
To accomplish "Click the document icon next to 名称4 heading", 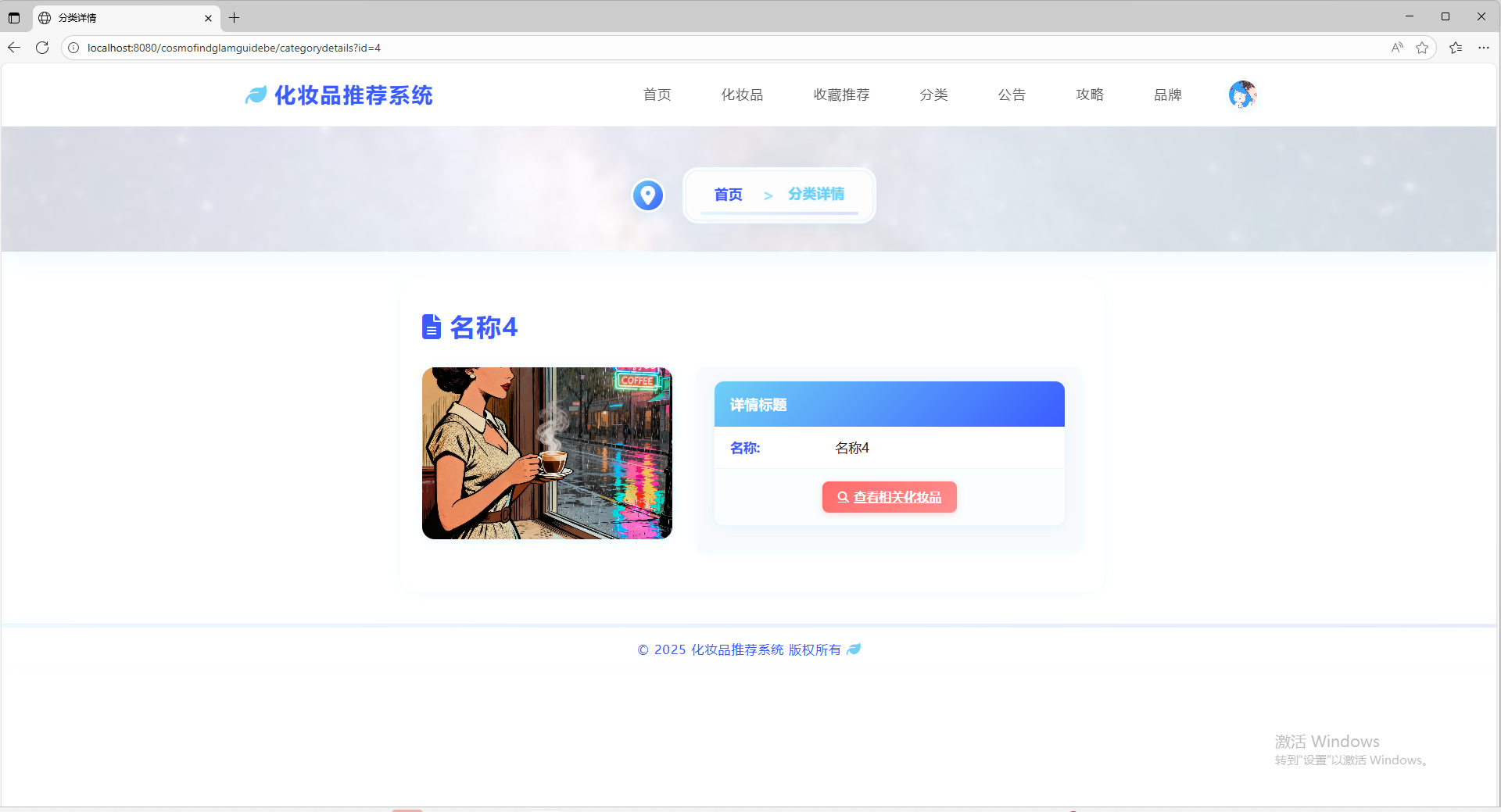I will pyautogui.click(x=432, y=327).
